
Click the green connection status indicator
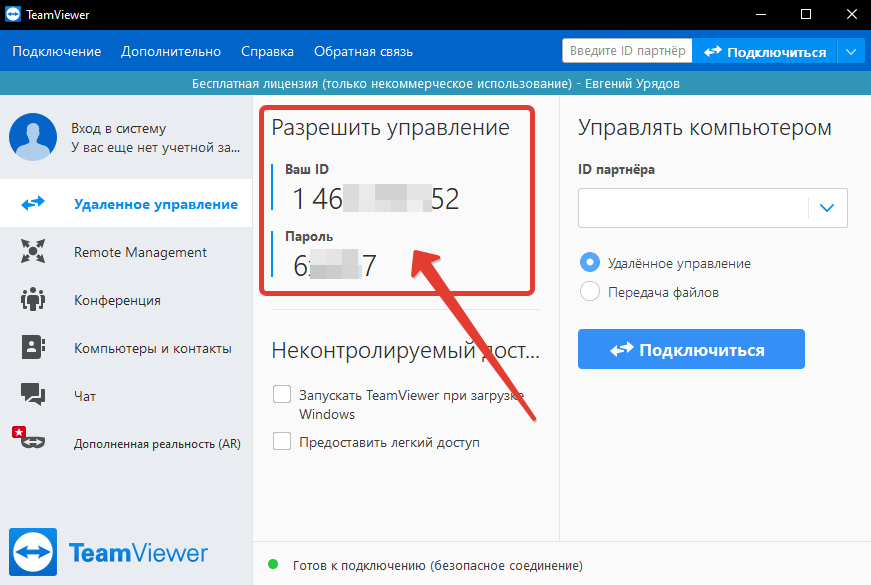pos(273,564)
